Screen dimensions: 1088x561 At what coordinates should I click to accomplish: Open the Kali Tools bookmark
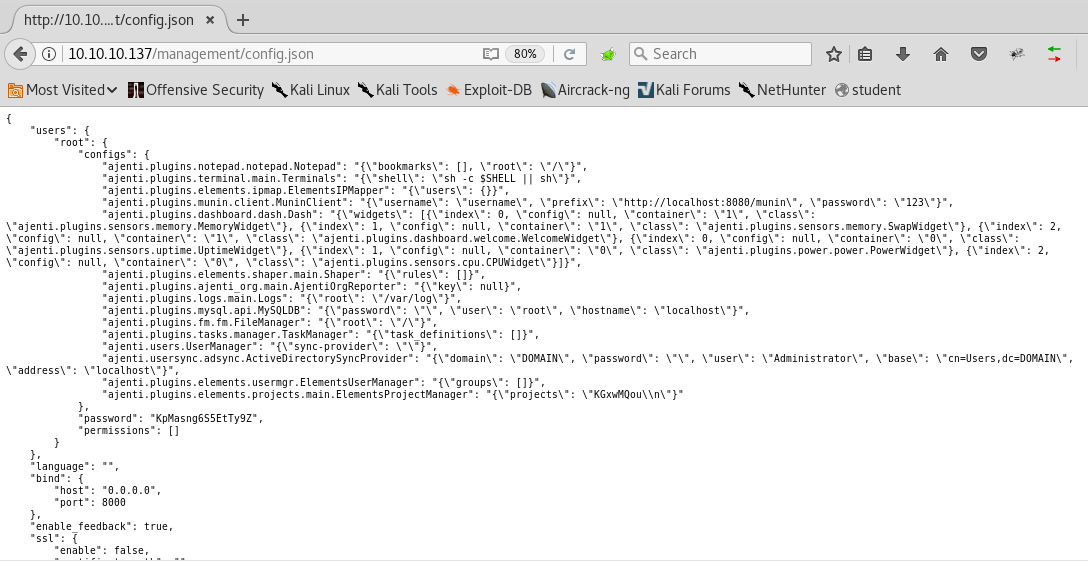(x=397, y=90)
